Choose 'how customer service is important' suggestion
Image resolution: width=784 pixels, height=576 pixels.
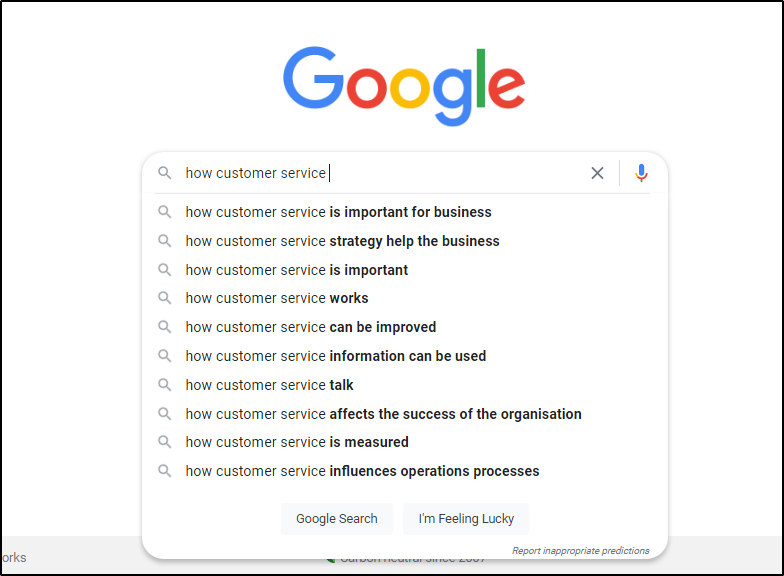[x=296, y=270]
